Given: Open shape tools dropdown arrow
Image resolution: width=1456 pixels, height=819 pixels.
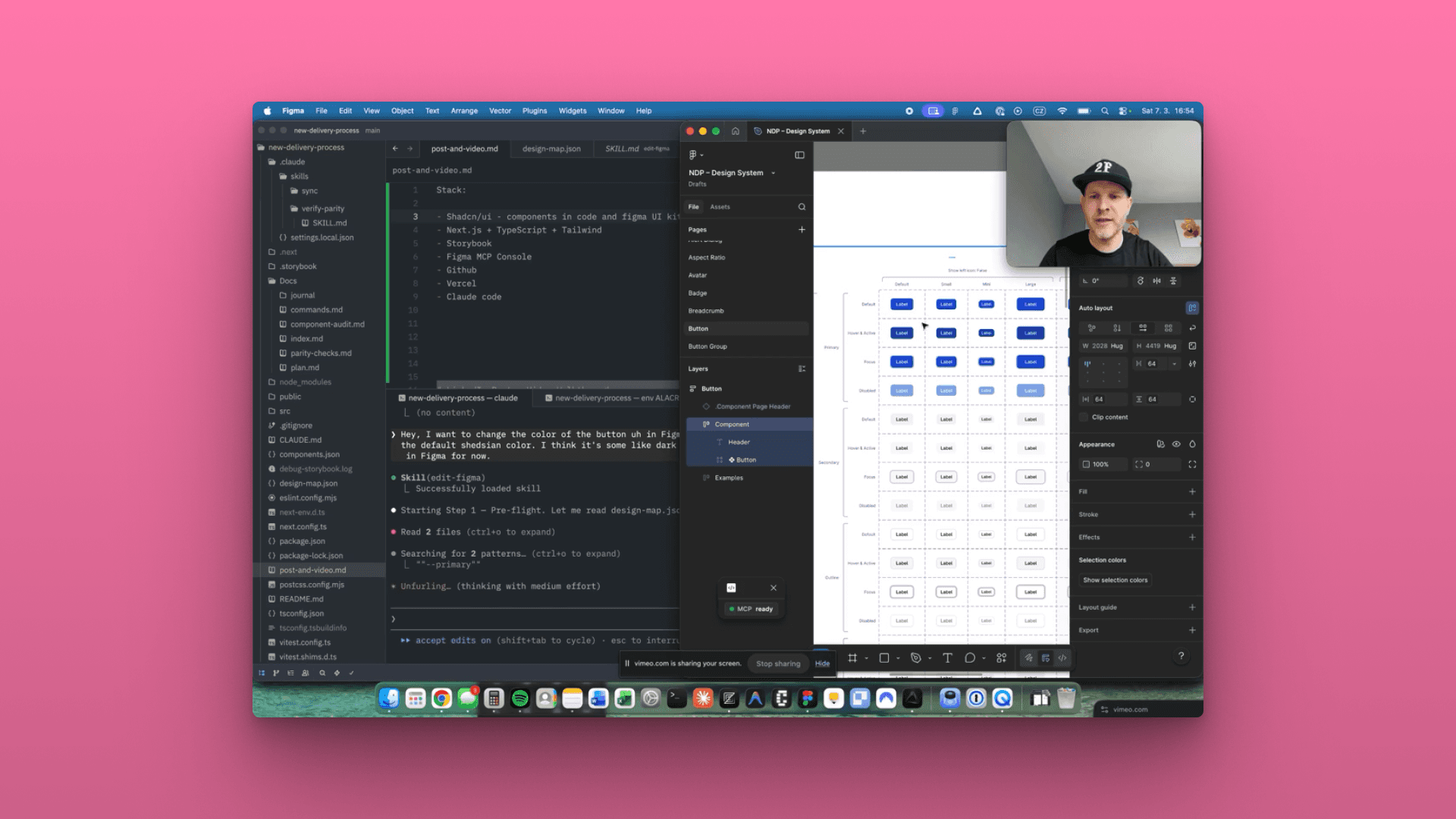Looking at the screenshot, I should click(898, 658).
